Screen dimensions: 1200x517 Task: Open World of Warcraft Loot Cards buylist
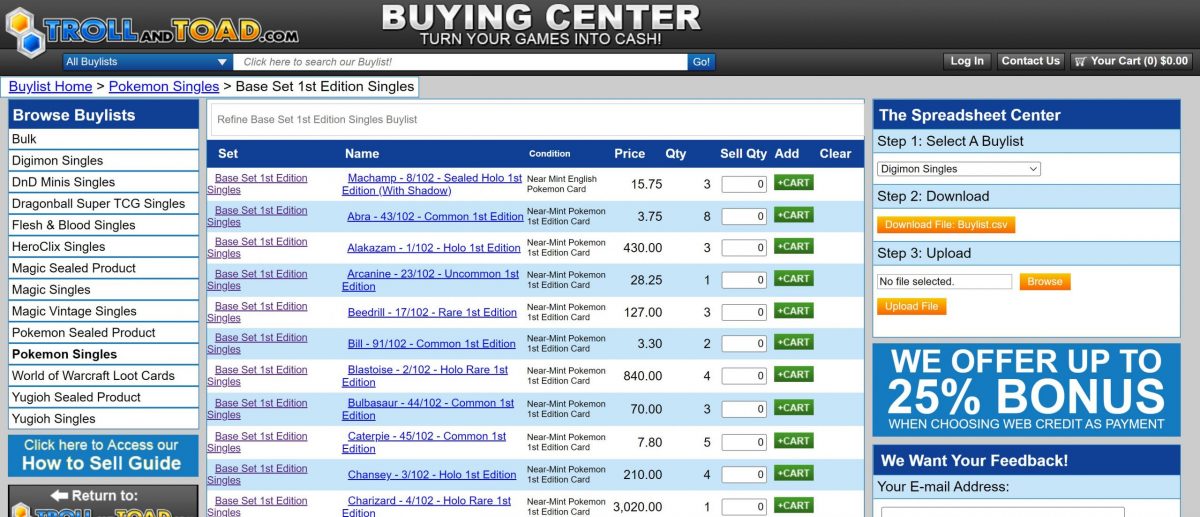pos(103,376)
